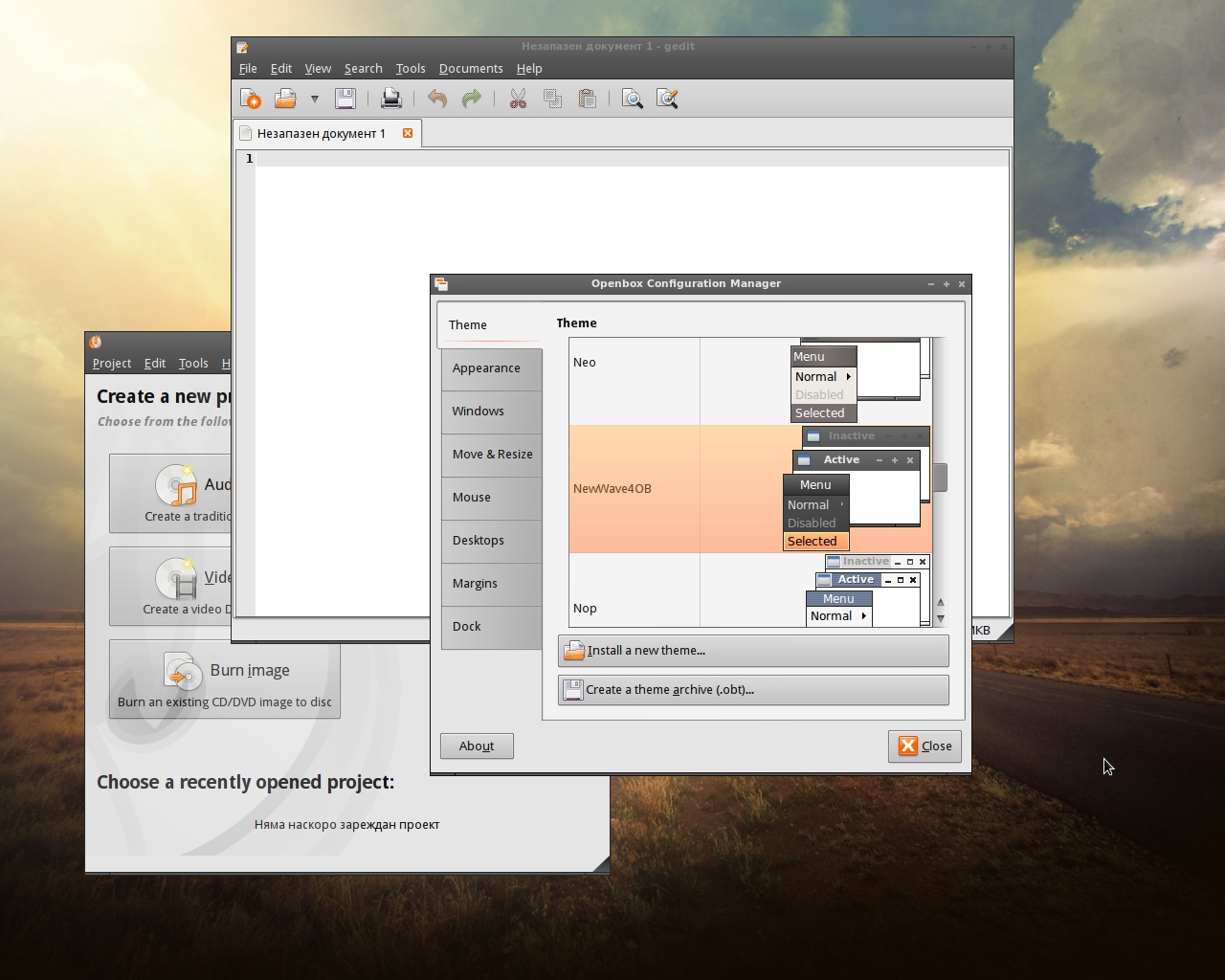Open the Documents menu in gedit
The height and width of the screenshot is (980, 1225).
pyautogui.click(x=470, y=69)
